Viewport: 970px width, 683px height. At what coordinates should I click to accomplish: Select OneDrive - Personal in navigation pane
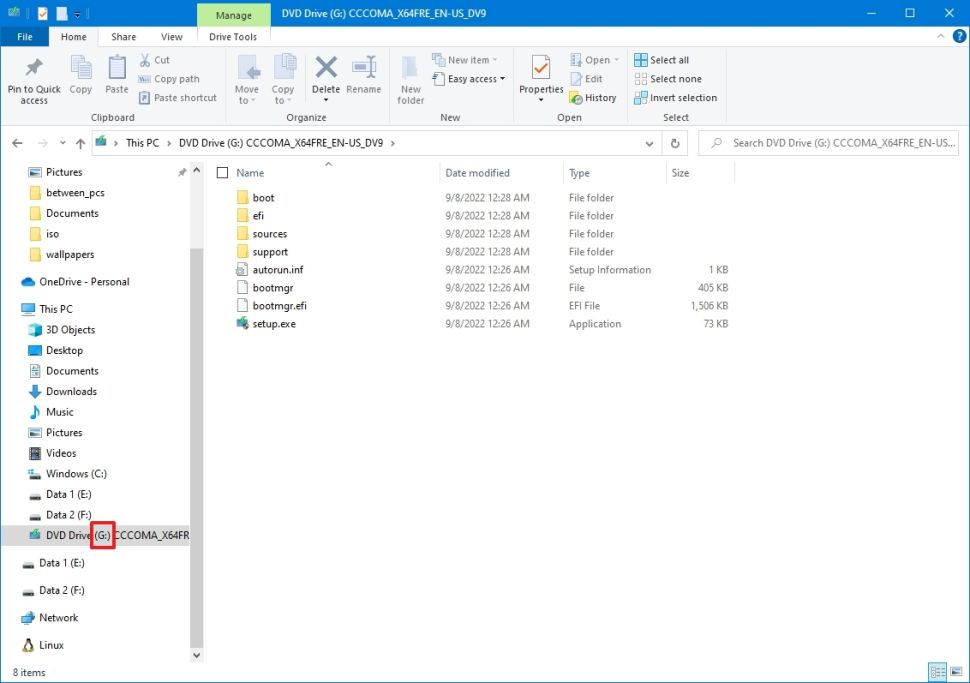[x=75, y=282]
